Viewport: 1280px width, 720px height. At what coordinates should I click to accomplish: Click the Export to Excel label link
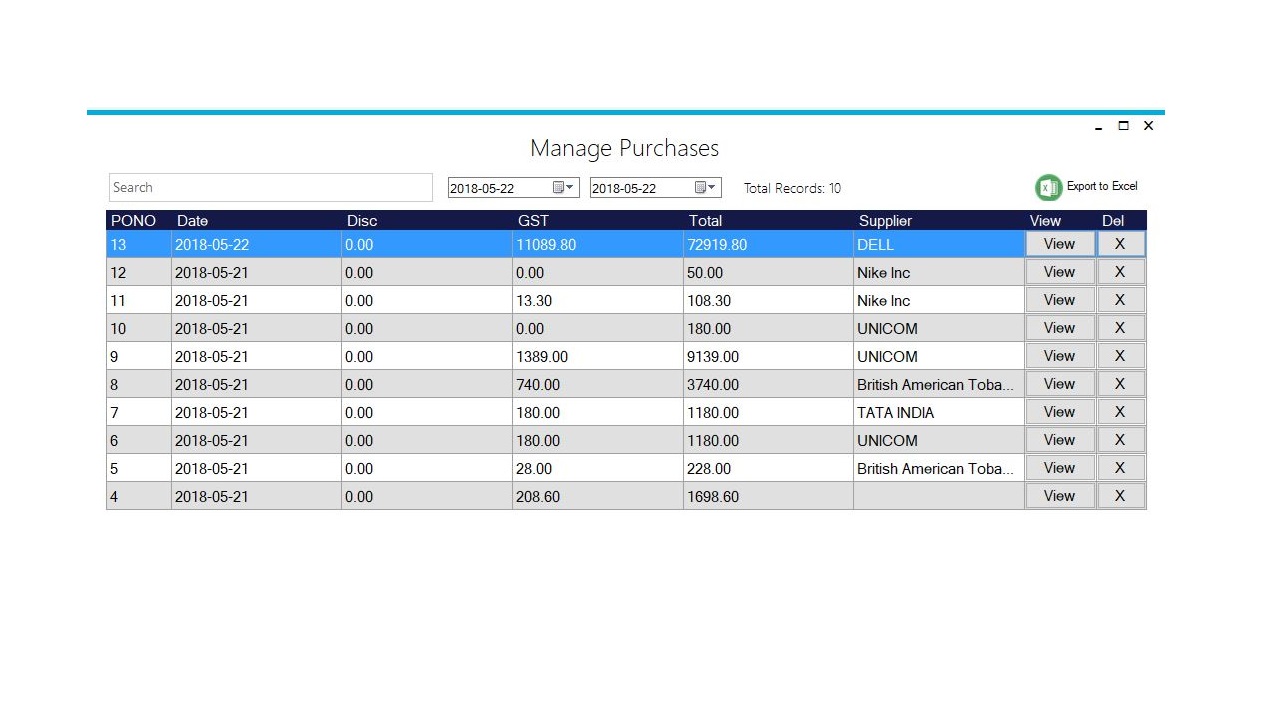pyautogui.click(x=1100, y=186)
